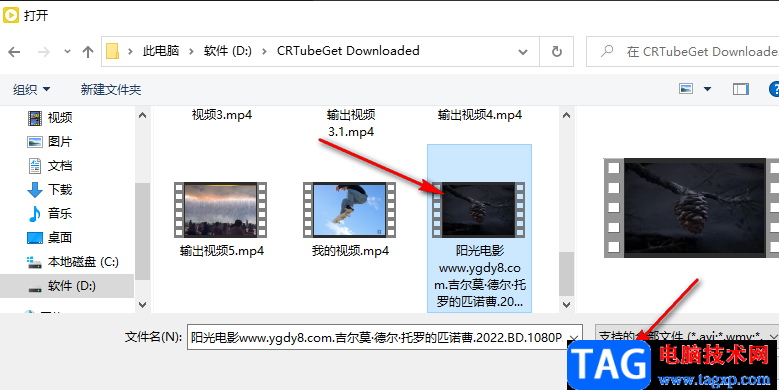Screen dimensions: 779x390
Task: Click file list scroll down arrow
Action: 566,305
